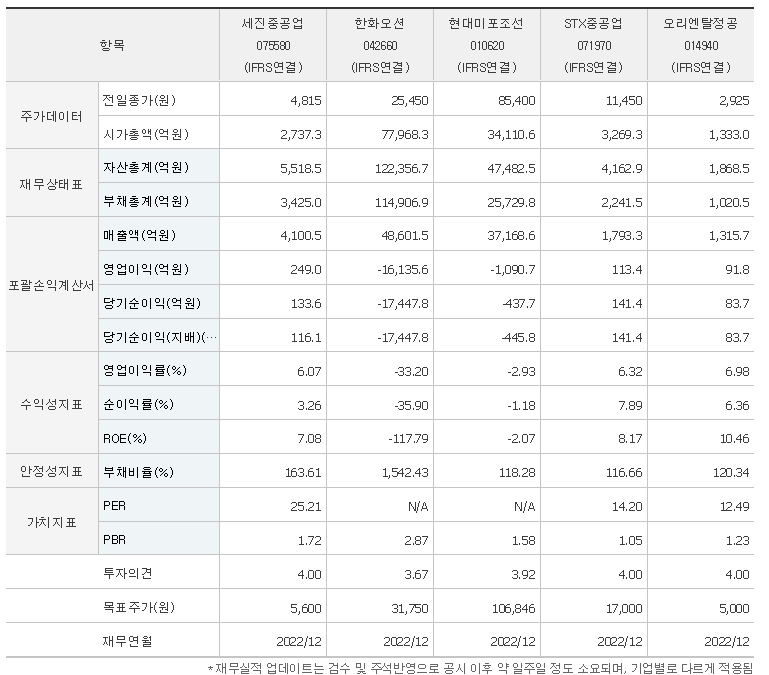Select operating profit value -16,135.6

(x=403, y=269)
